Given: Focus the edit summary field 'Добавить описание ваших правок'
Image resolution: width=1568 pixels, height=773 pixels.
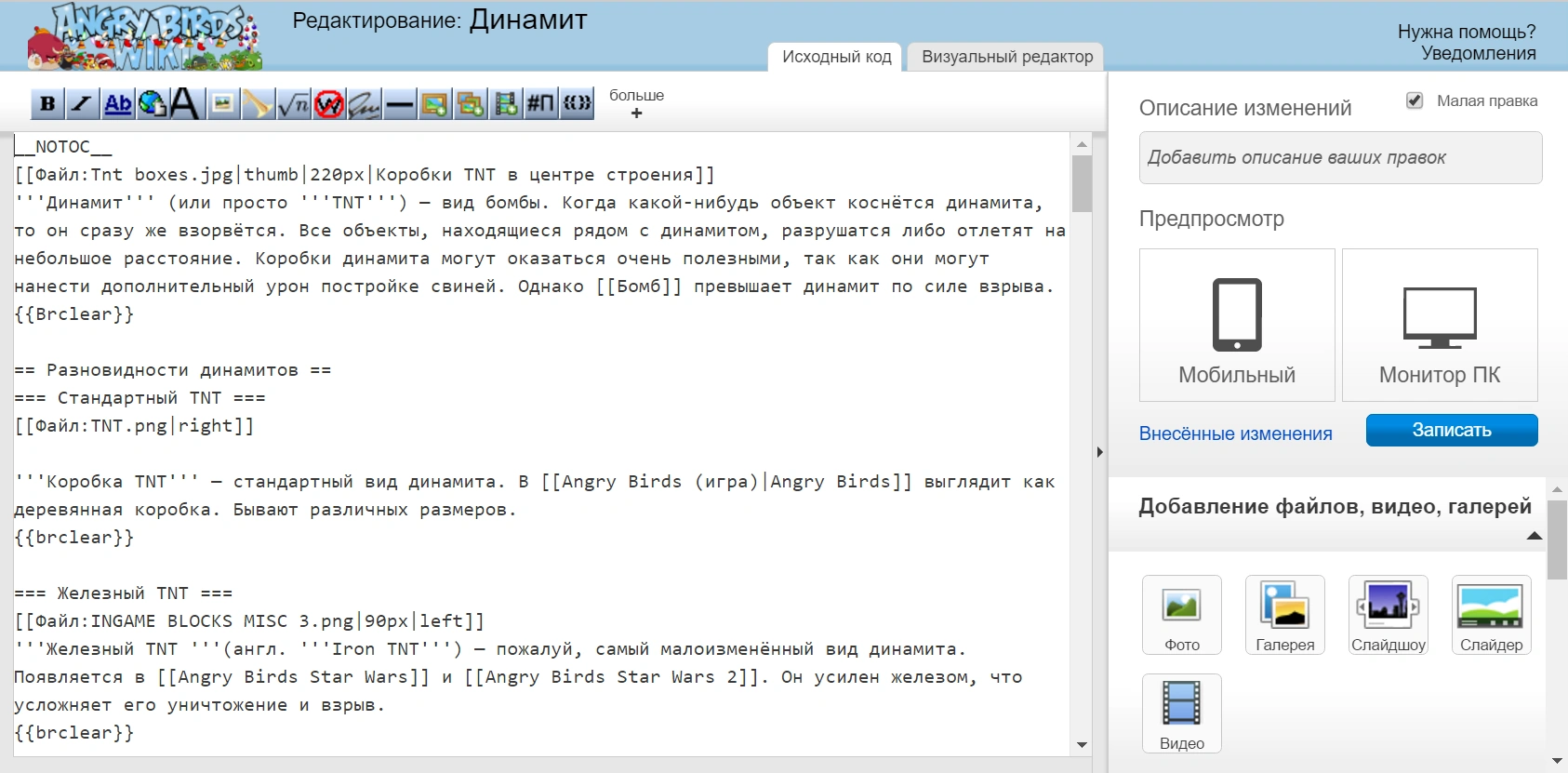Looking at the screenshot, I should 1340,157.
